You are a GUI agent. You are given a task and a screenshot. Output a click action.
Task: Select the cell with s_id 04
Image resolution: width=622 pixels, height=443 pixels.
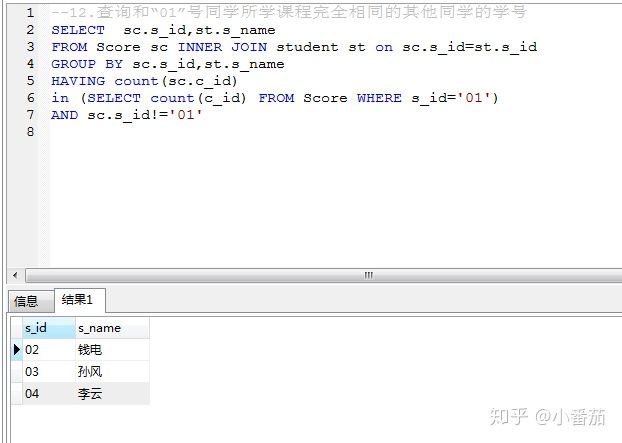point(49,393)
